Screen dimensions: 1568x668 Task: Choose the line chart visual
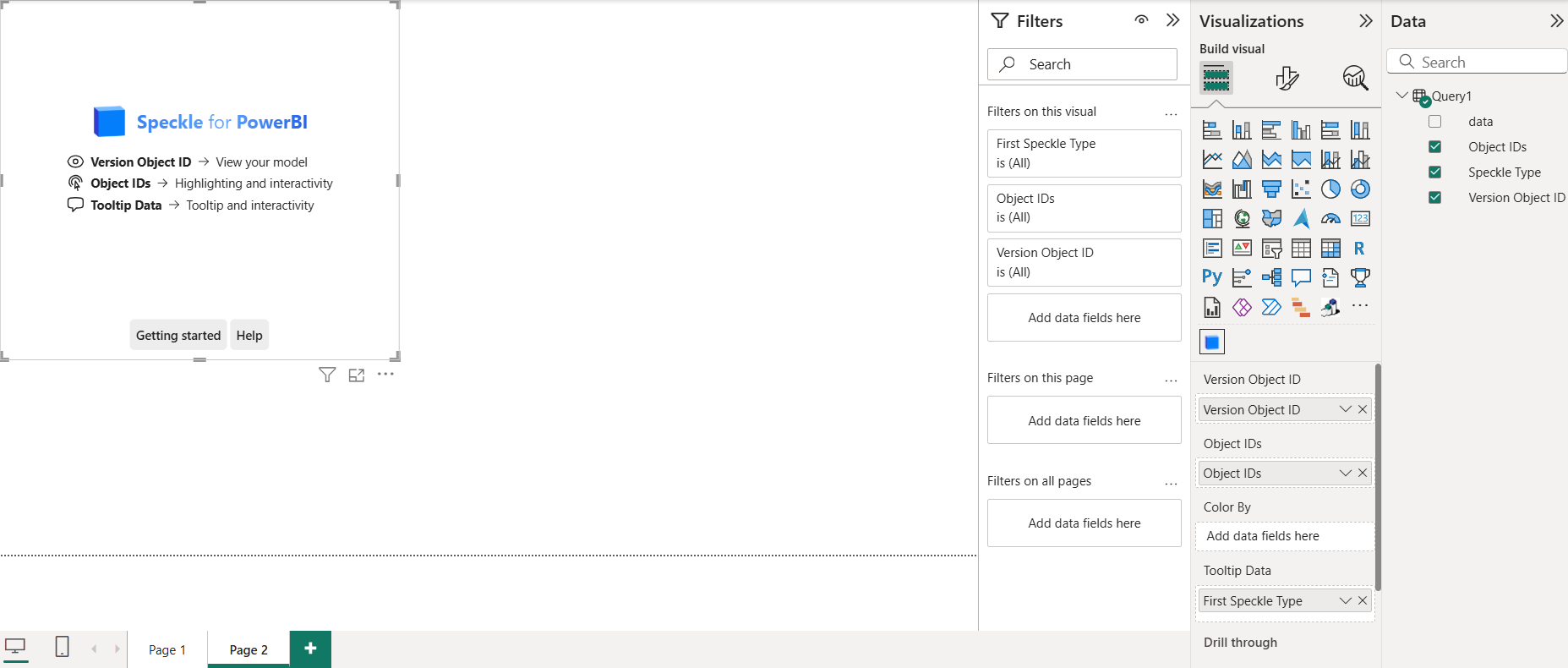1212,160
